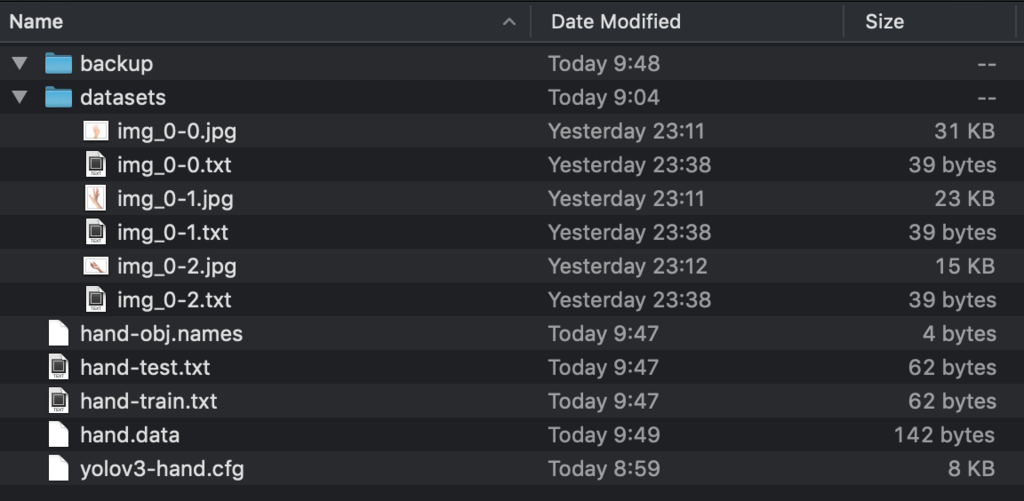Select the hand-train.txt file name
This screenshot has height=501, width=1024.
pos(148,401)
